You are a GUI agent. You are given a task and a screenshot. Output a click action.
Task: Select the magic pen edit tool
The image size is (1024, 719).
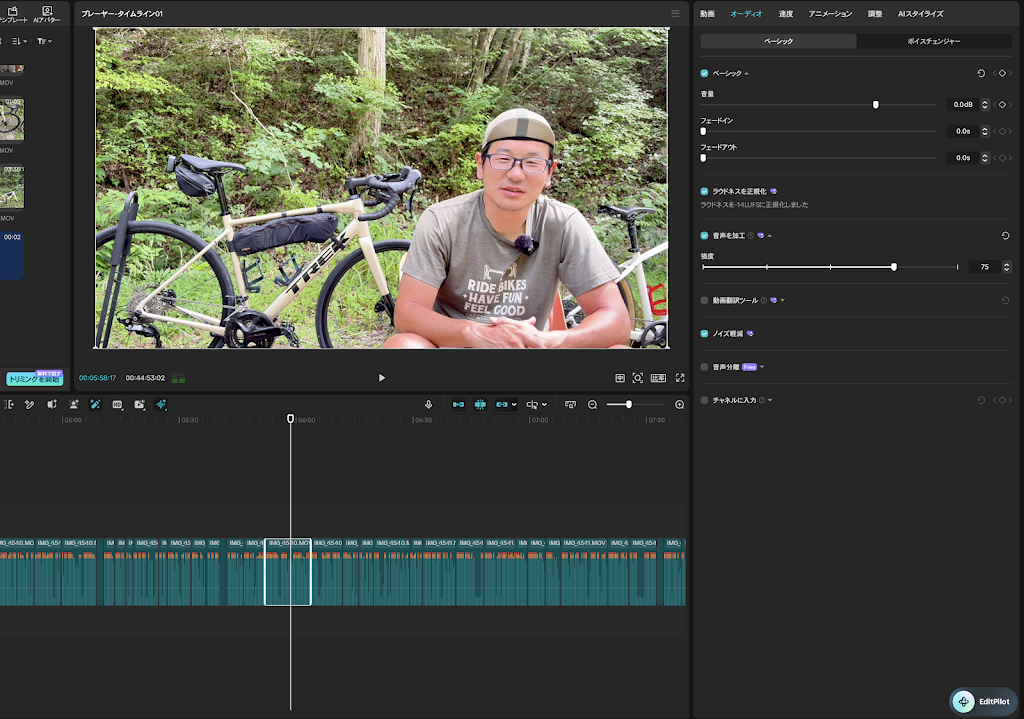click(29, 404)
